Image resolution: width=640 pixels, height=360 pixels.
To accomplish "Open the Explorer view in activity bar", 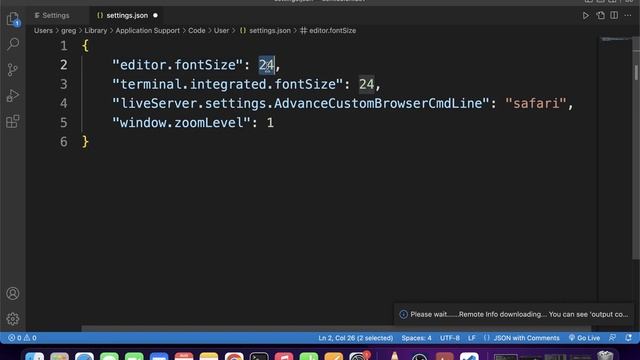I will coord(13,19).
